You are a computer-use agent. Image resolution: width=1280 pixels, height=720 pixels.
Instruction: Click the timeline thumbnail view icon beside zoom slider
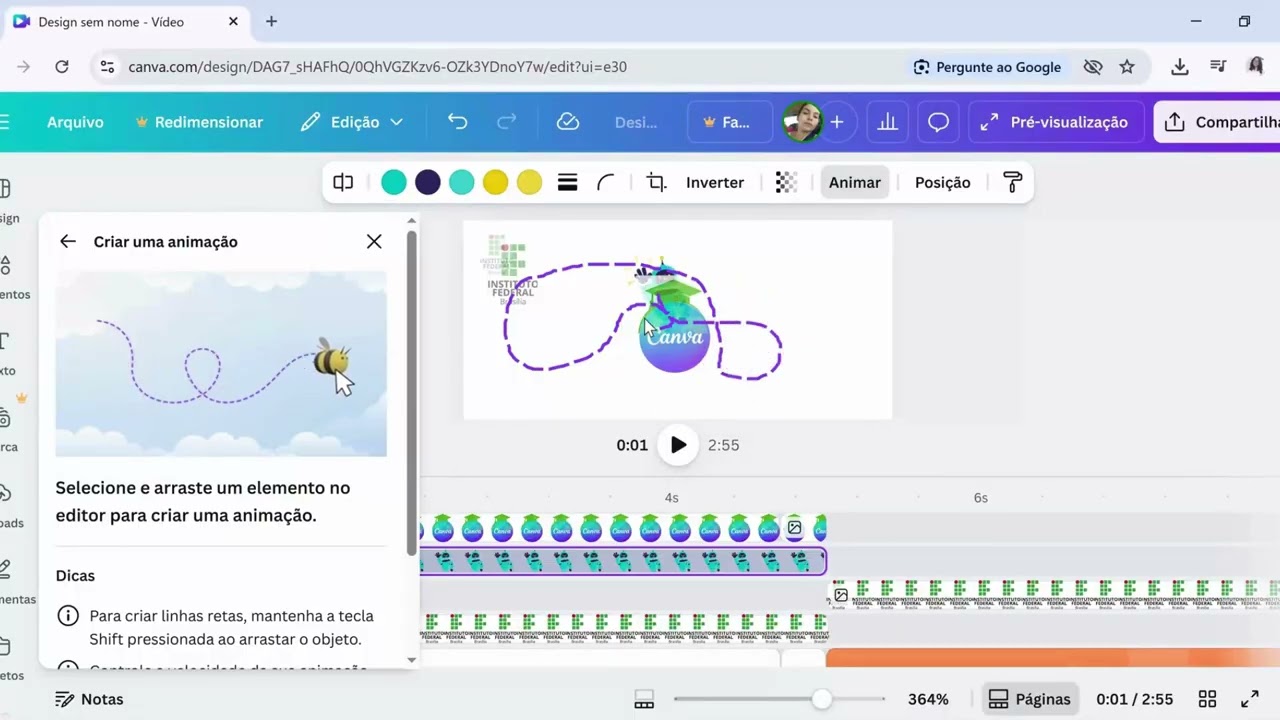pyautogui.click(x=644, y=699)
